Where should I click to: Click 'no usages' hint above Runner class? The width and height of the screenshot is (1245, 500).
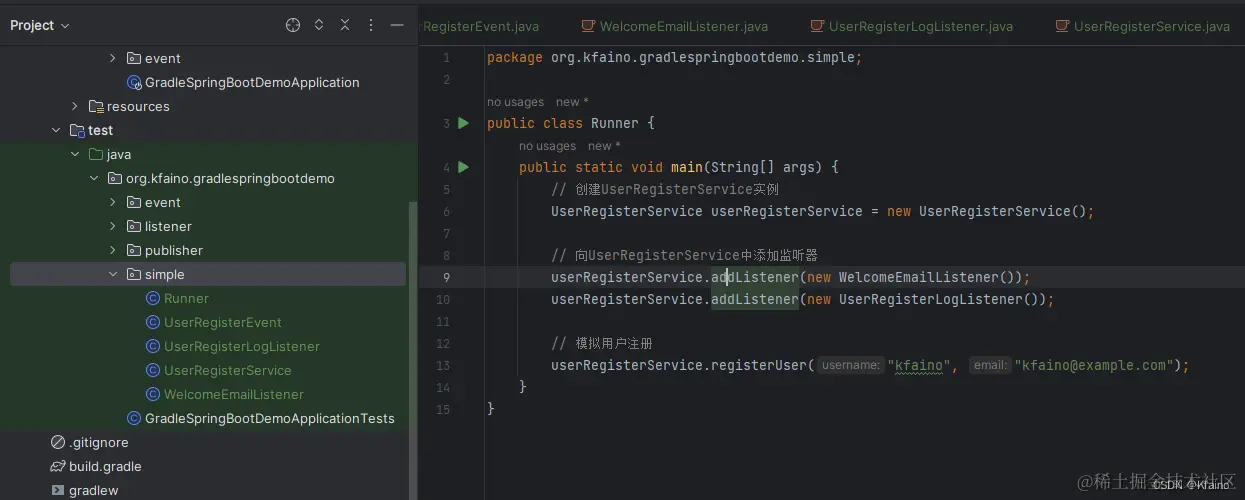click(515, 102)
